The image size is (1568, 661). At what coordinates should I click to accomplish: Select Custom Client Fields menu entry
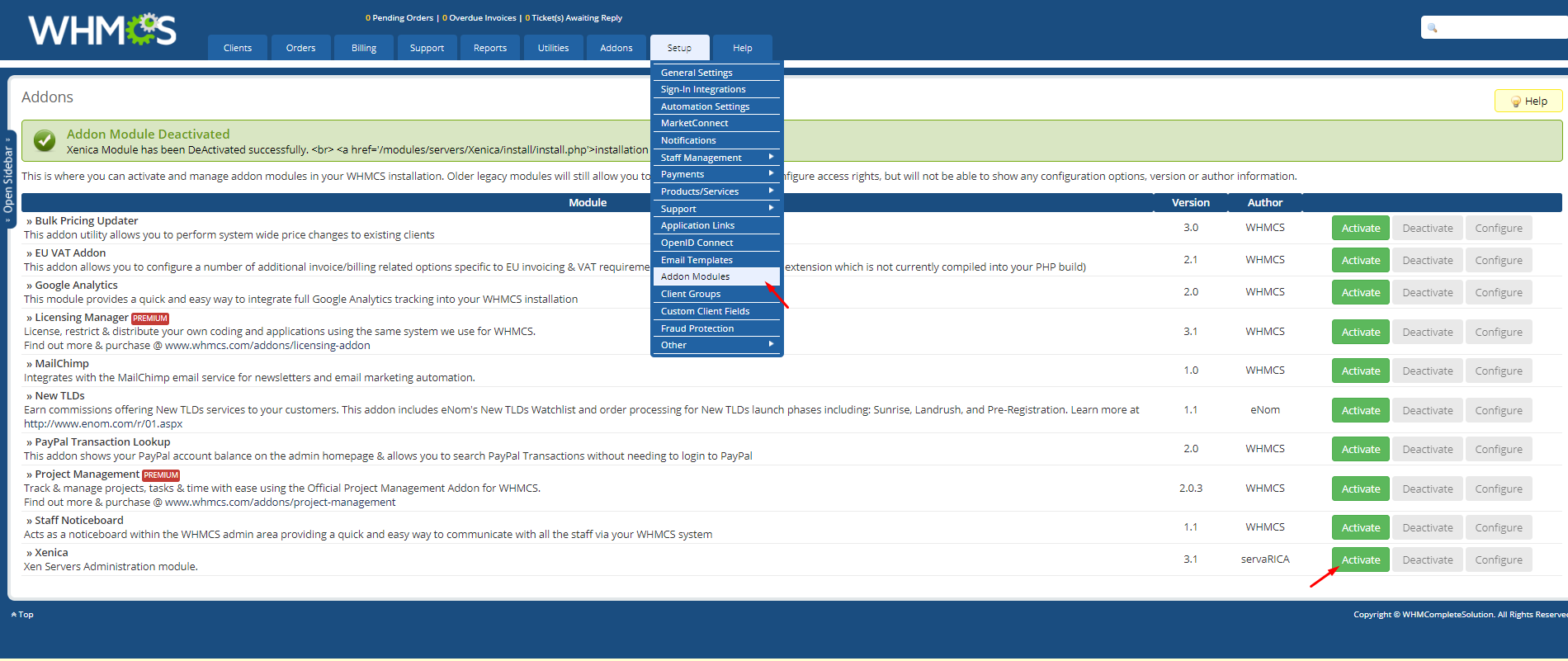(x=716, y=311)
